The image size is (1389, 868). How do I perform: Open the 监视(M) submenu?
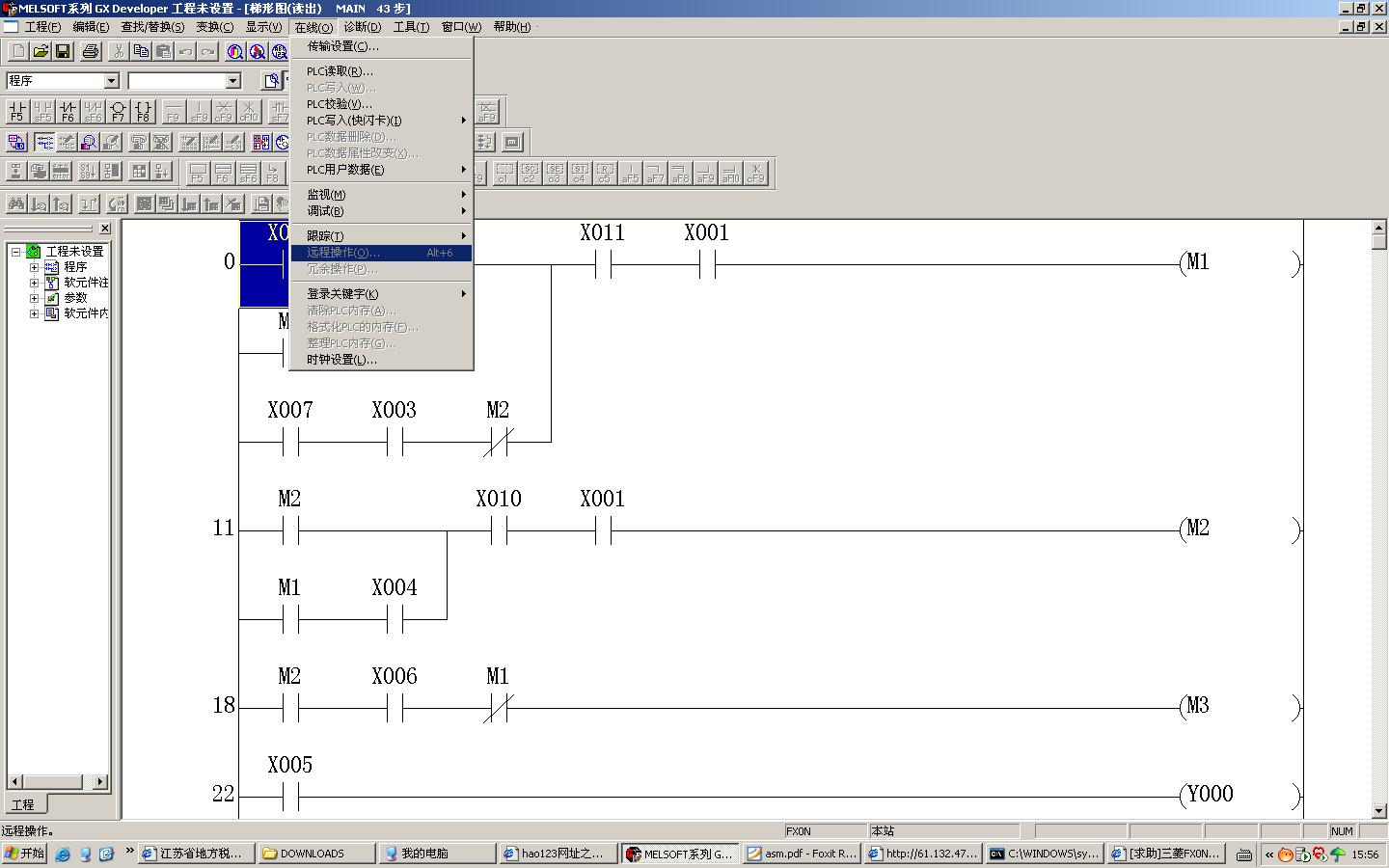point(381,195)
